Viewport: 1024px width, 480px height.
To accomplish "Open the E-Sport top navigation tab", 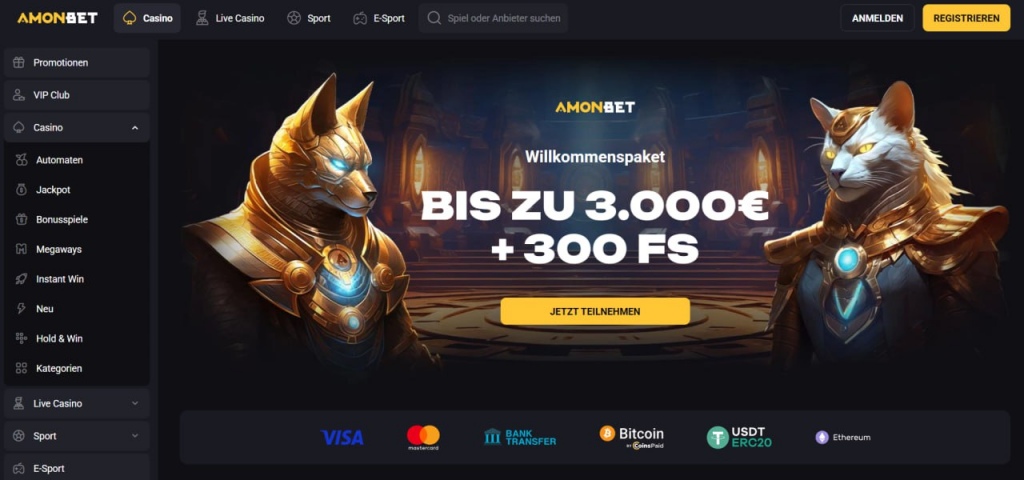I will pyautogui.click(x=379, y=18).
